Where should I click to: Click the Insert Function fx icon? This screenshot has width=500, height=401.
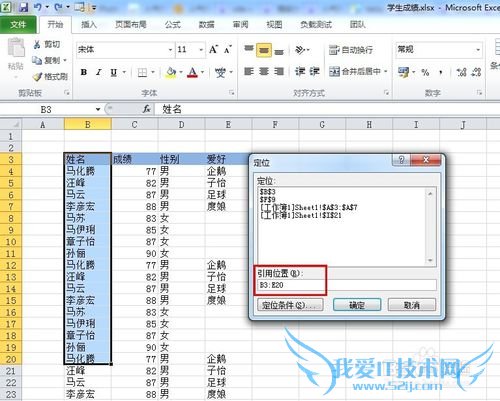tap(146, 109)
